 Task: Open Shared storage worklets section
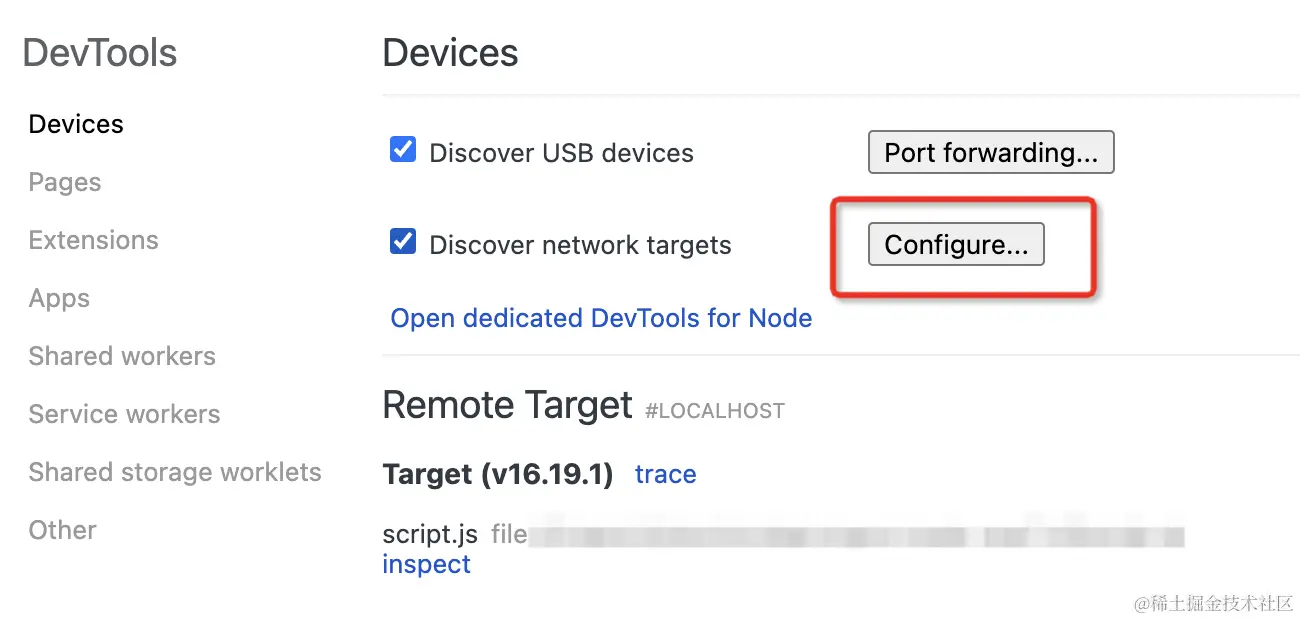coord(175,472)
